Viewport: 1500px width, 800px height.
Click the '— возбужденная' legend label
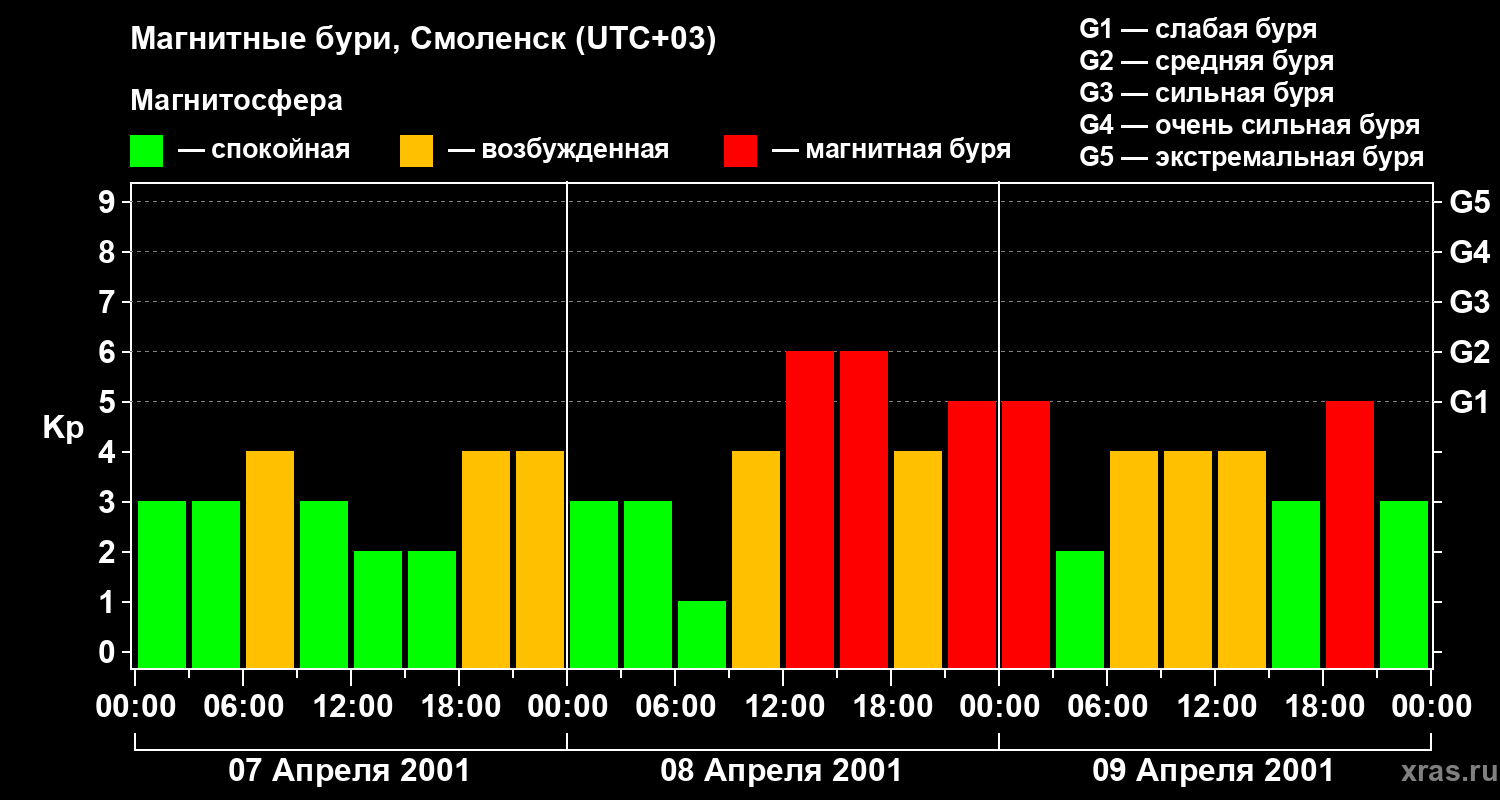[x=558, y=151]
